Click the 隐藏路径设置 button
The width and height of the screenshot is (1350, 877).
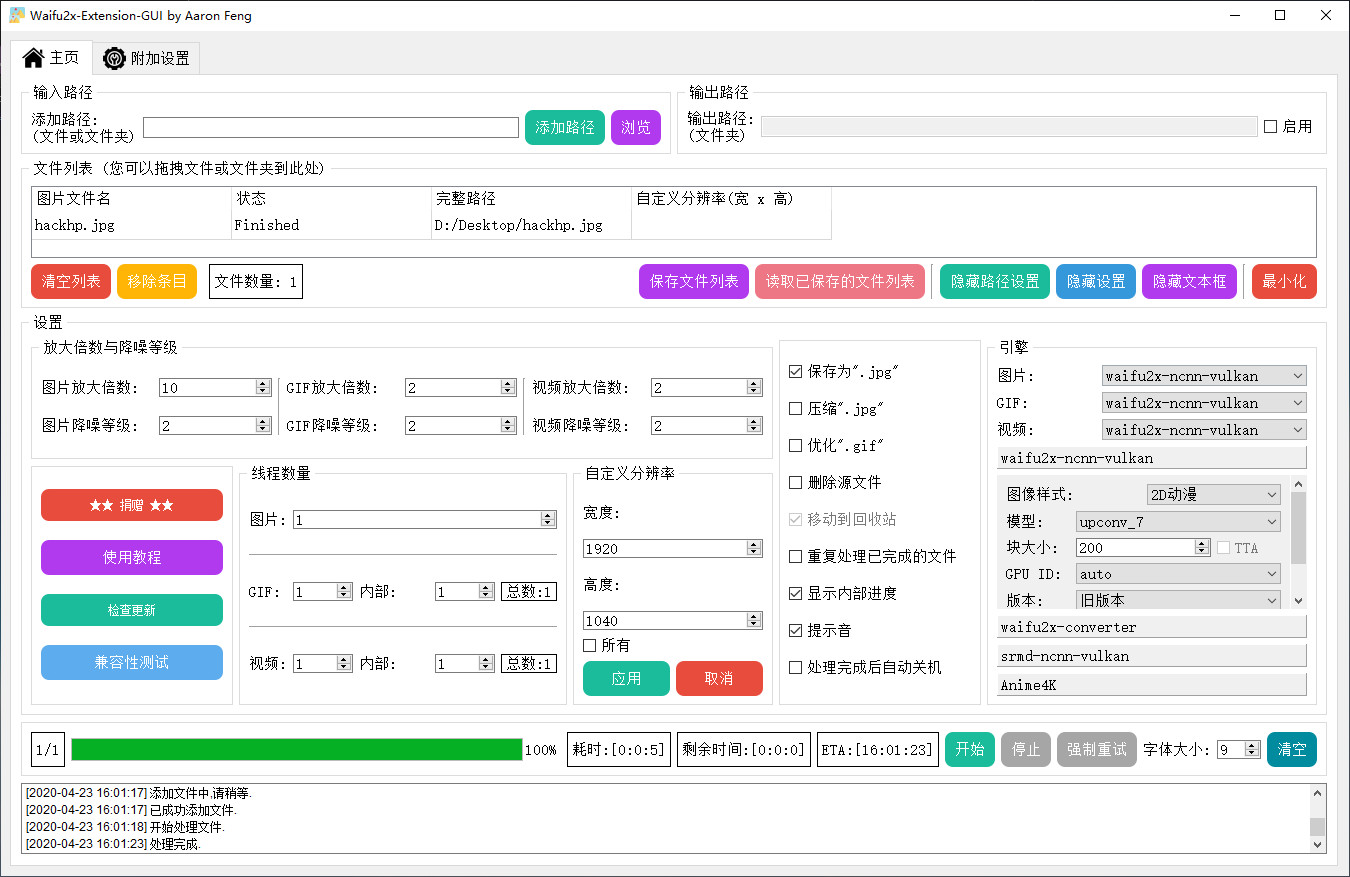[995, 281]
